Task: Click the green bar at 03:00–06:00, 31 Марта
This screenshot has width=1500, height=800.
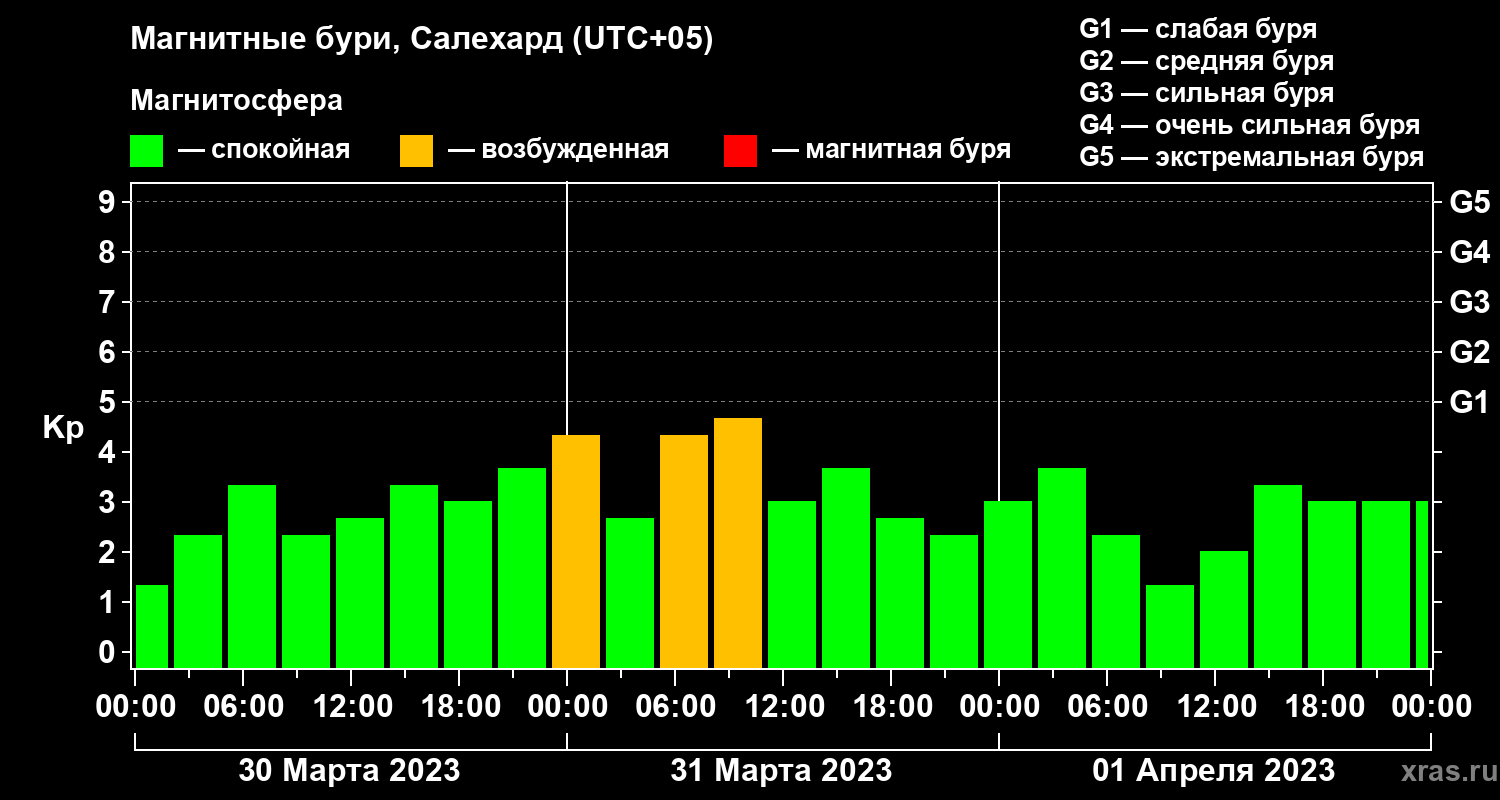Action: pyautogui.click(x=630, y=593)
